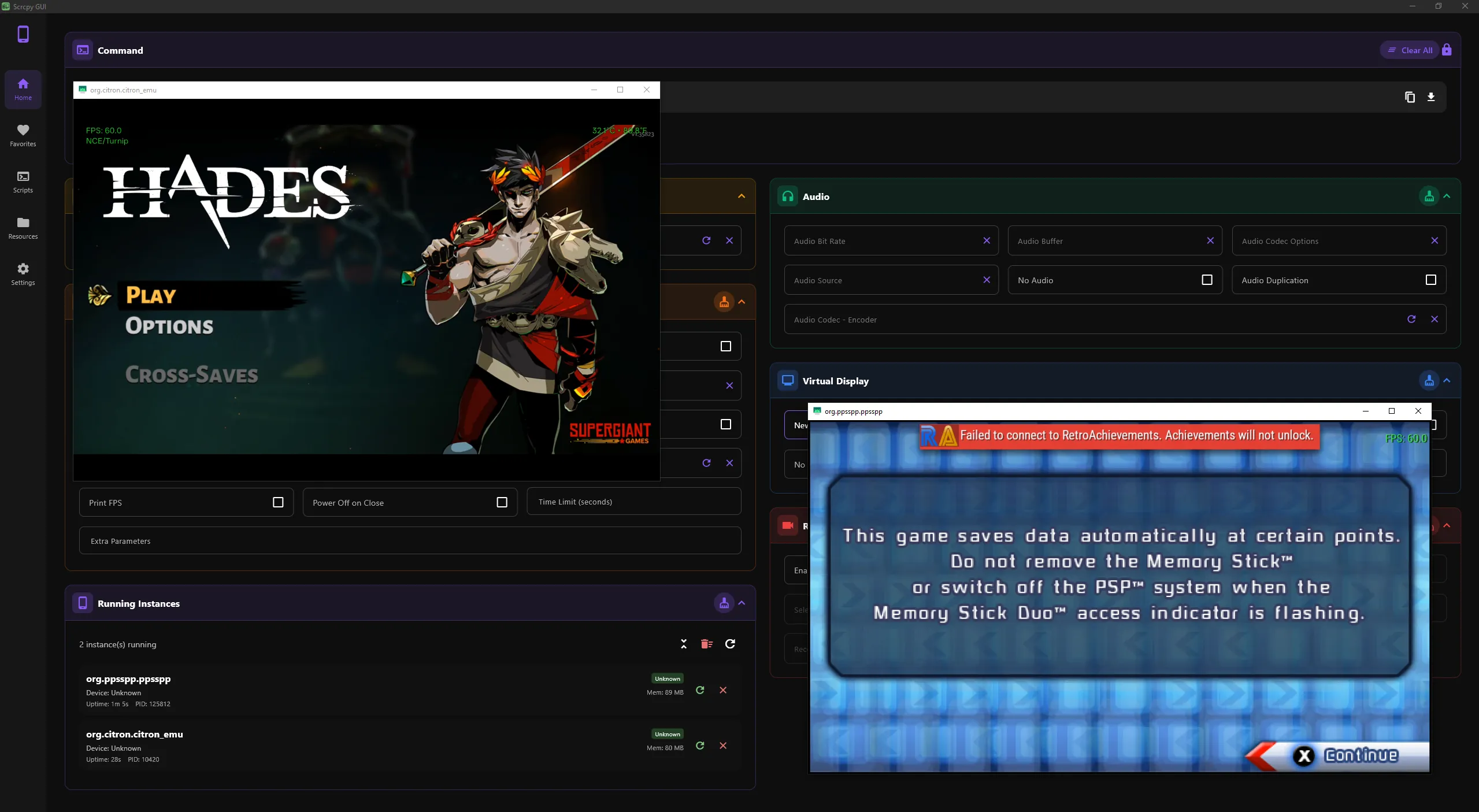Viewport: 1479px width, 812px height.
Task: Restart the org.ppsspp.ppsspp instance
Action: point(700,690)
